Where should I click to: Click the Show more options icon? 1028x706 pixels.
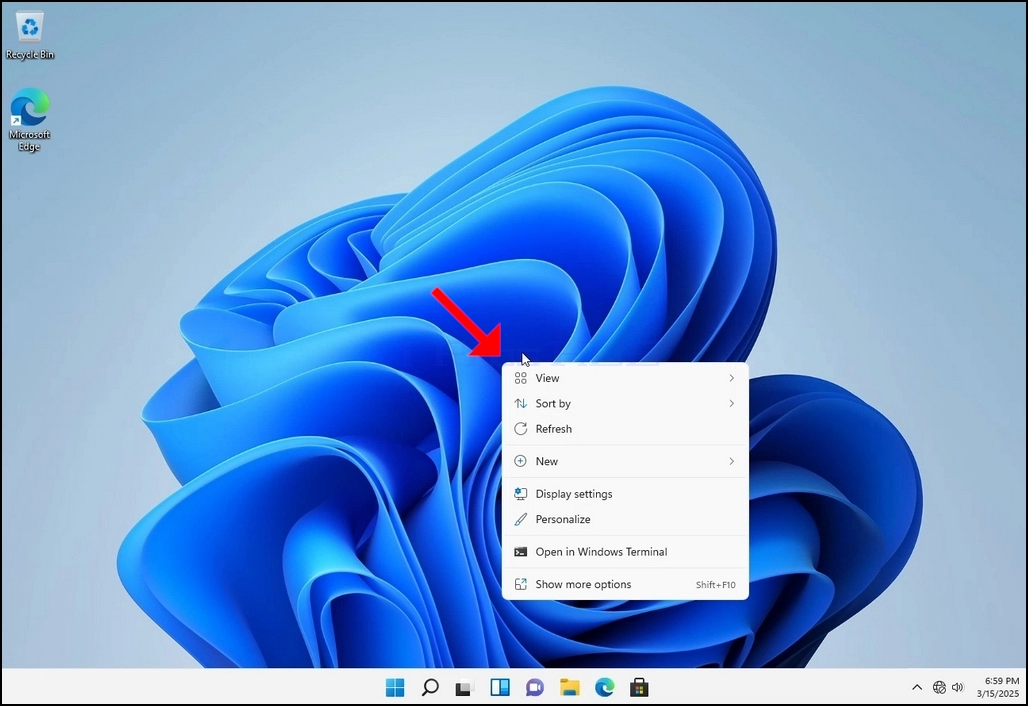[521, 584]
